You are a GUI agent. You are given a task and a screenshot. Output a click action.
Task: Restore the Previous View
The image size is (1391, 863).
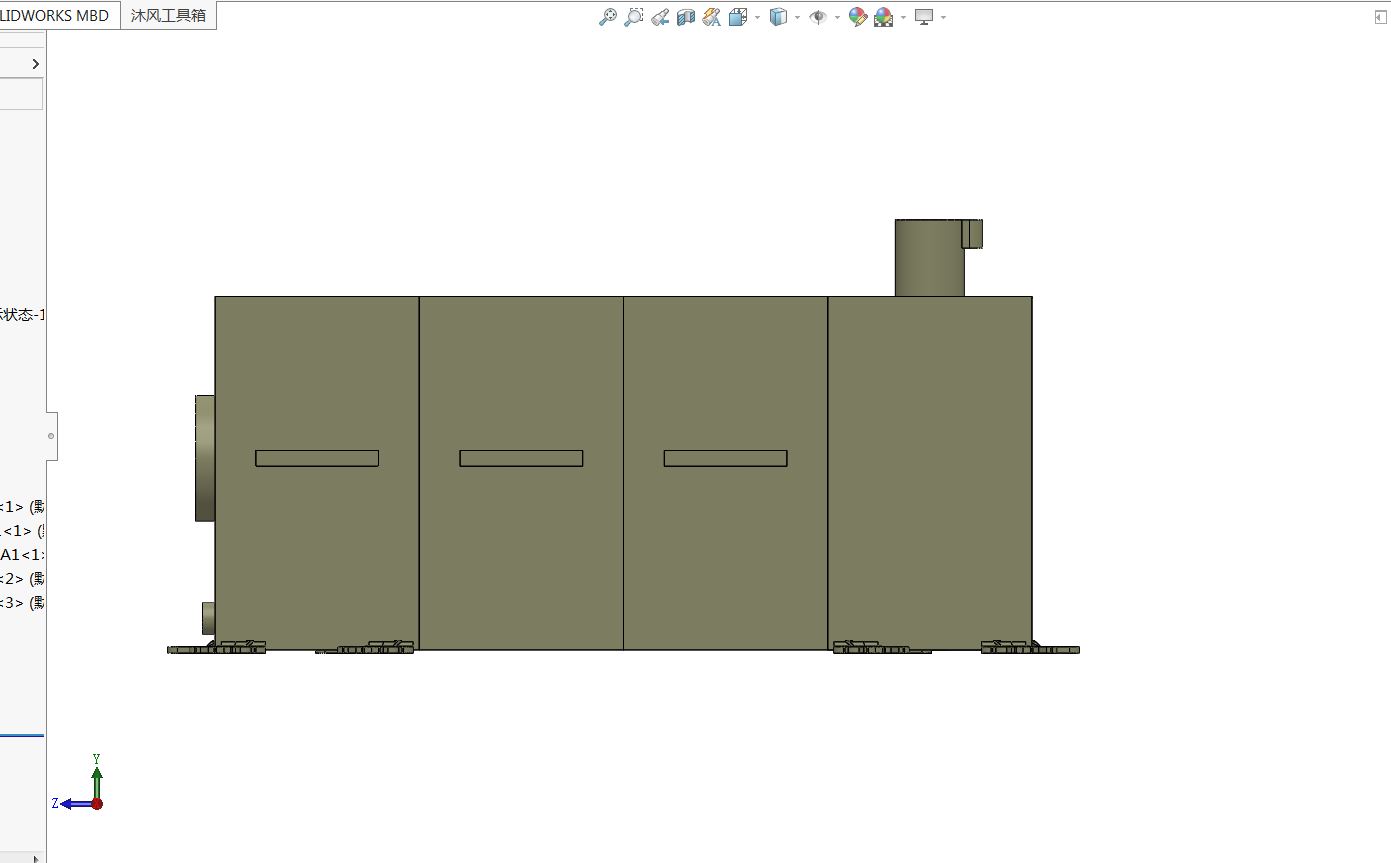pyautogui.click(x=659, y=17)
